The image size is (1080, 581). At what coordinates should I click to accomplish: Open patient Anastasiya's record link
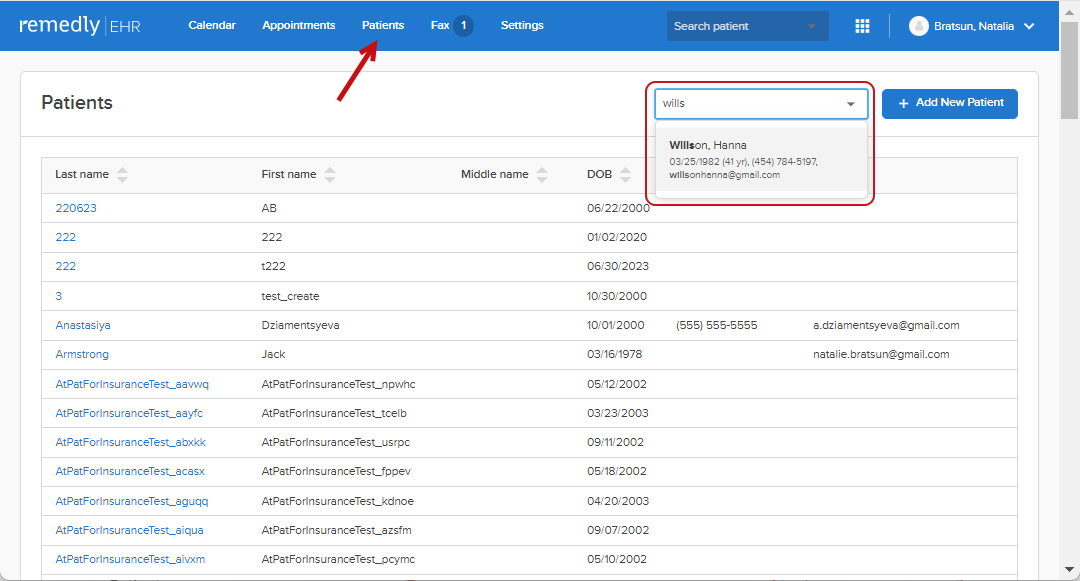pyautogui.click(x=83, y=325)
